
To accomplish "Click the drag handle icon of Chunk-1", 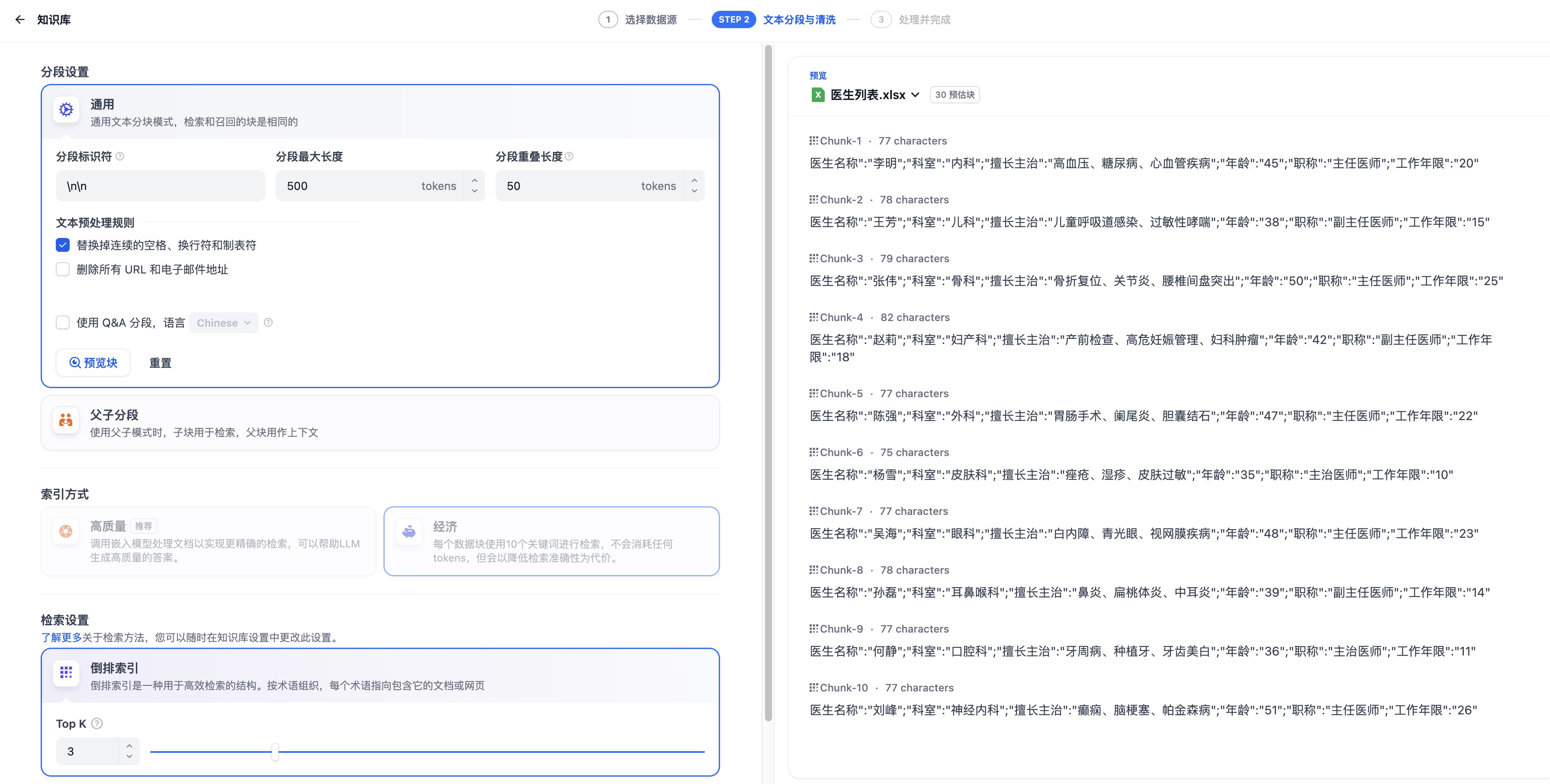I will click(813, 140).
